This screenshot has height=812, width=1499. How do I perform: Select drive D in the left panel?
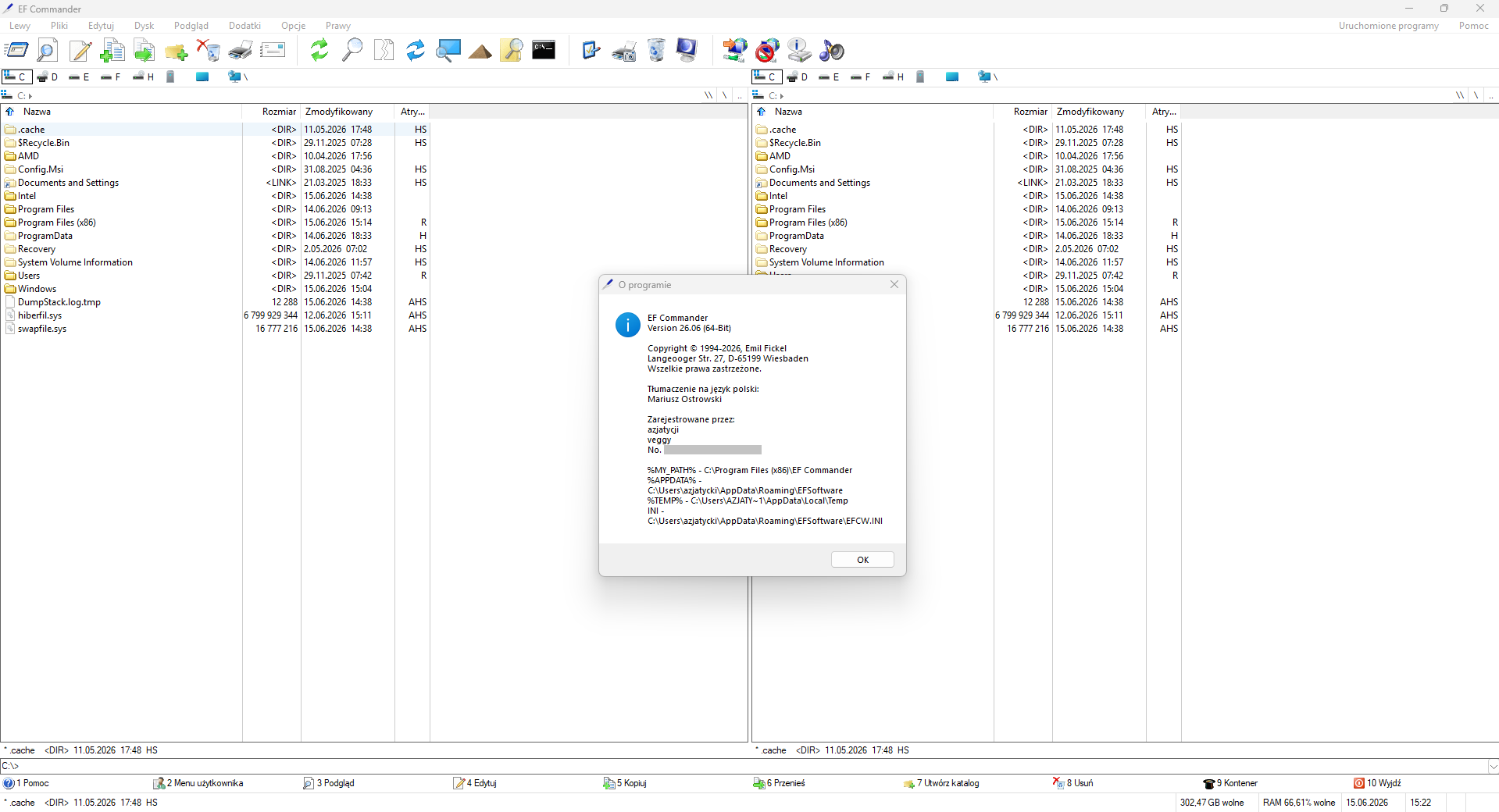coord(48,77)
